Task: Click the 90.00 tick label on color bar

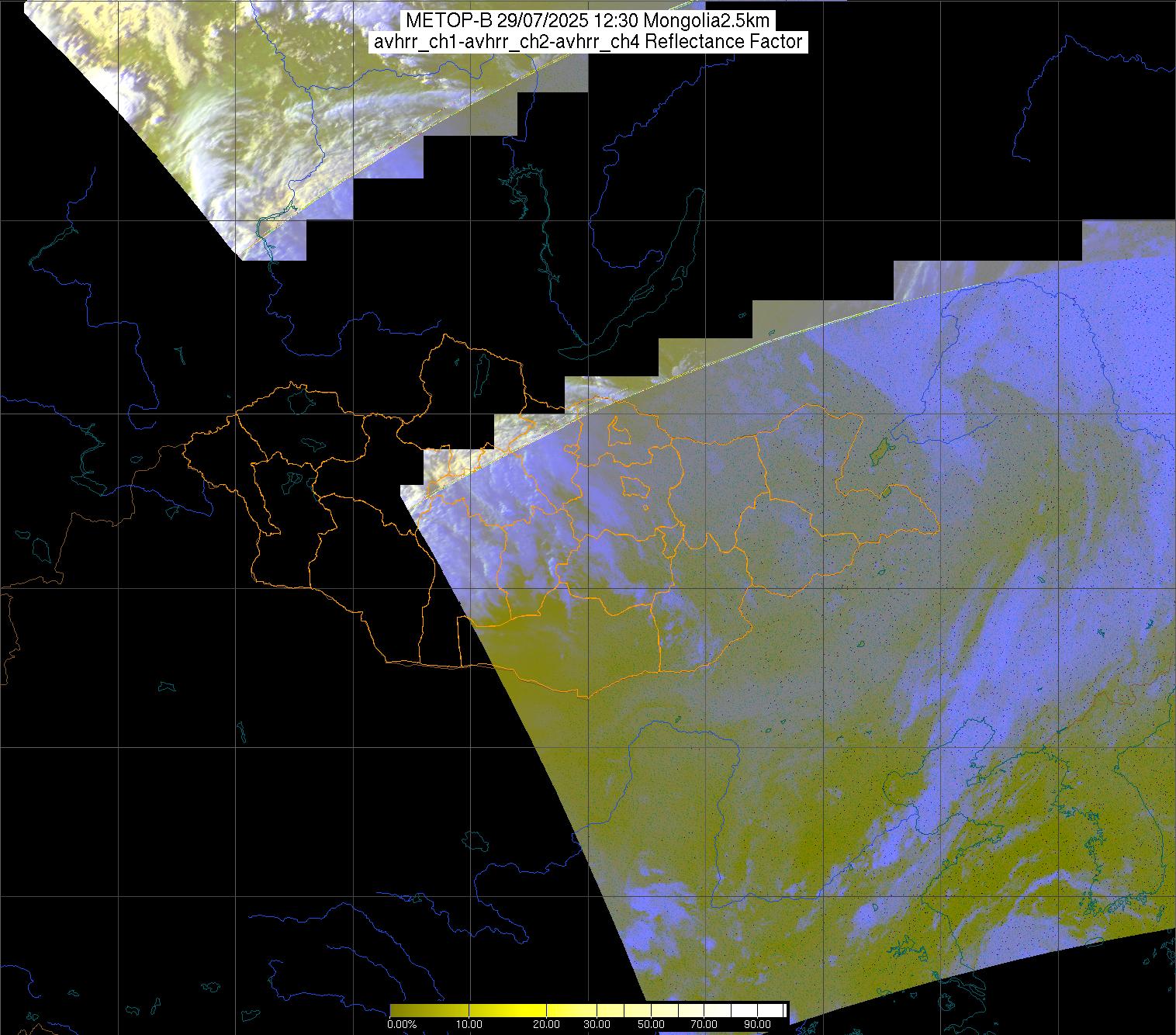Action: point(758,1024)
